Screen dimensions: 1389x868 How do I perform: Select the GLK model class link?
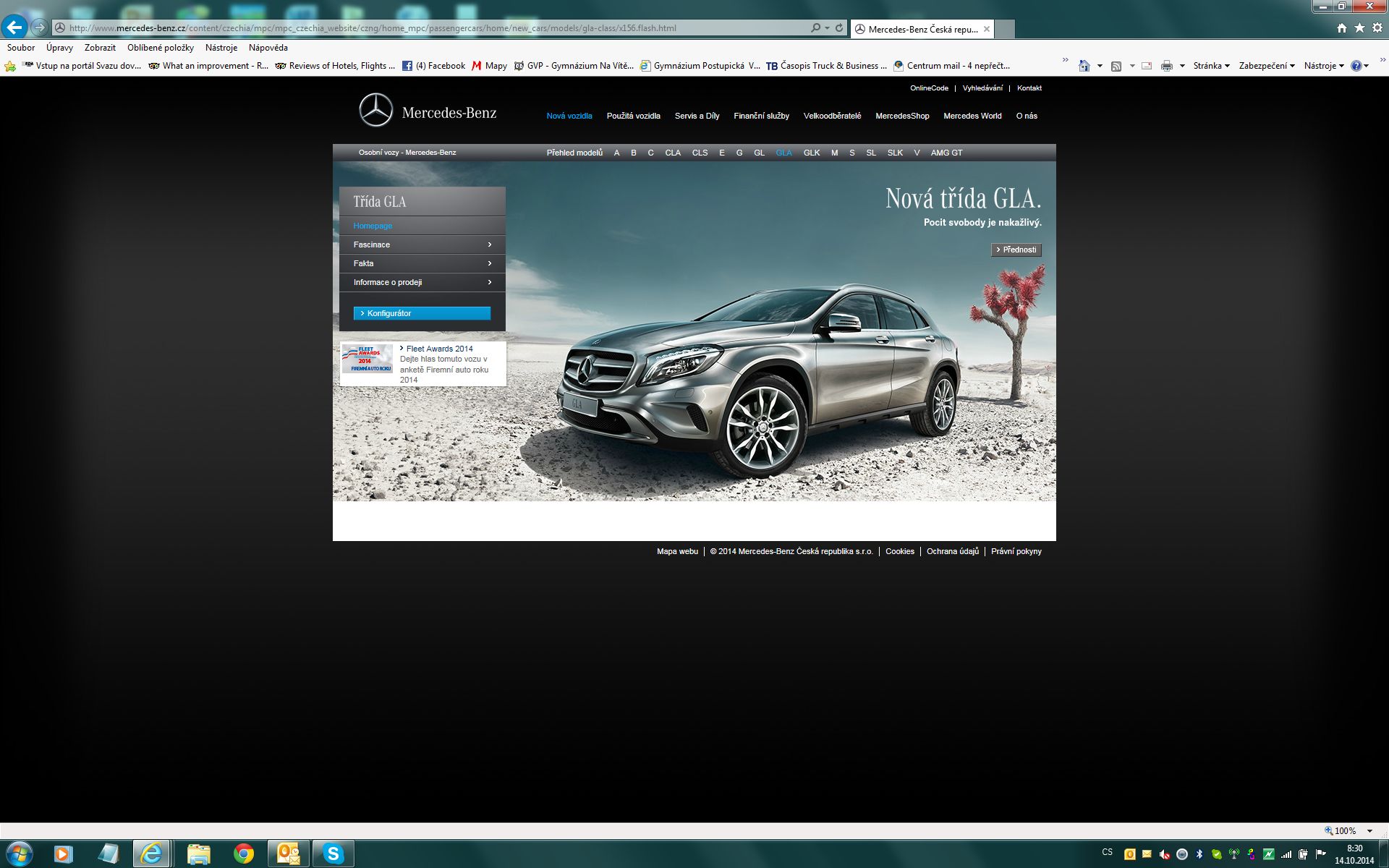coord(812,153)
